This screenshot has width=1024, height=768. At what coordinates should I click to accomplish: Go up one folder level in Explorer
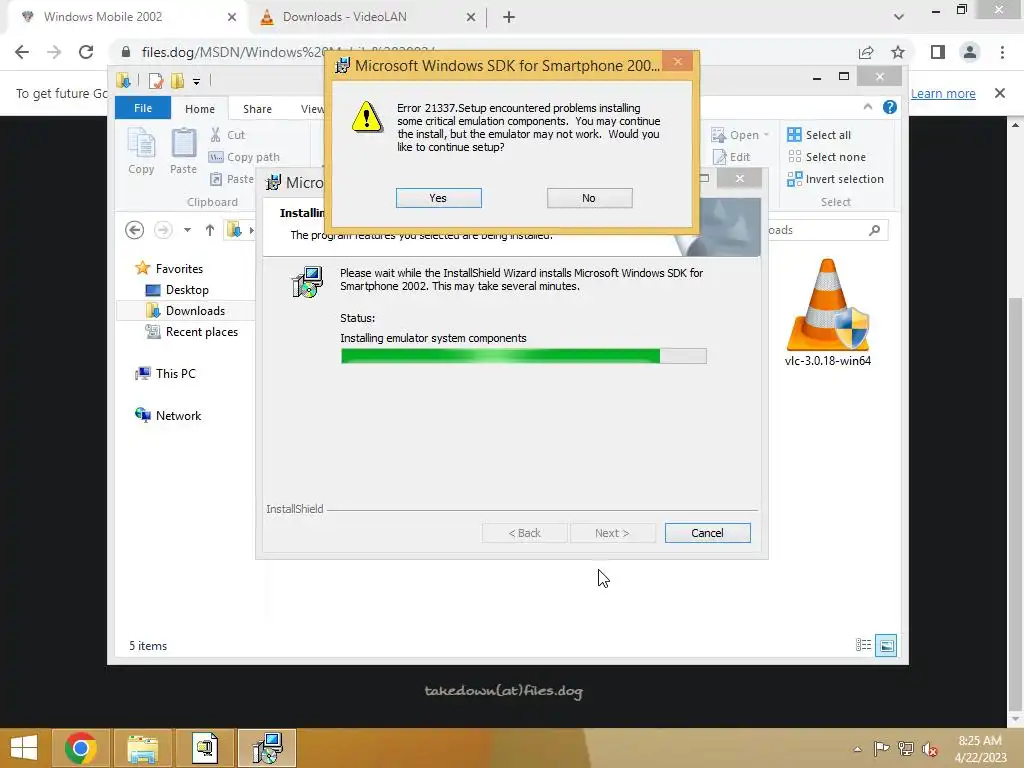tap(210, 230)
